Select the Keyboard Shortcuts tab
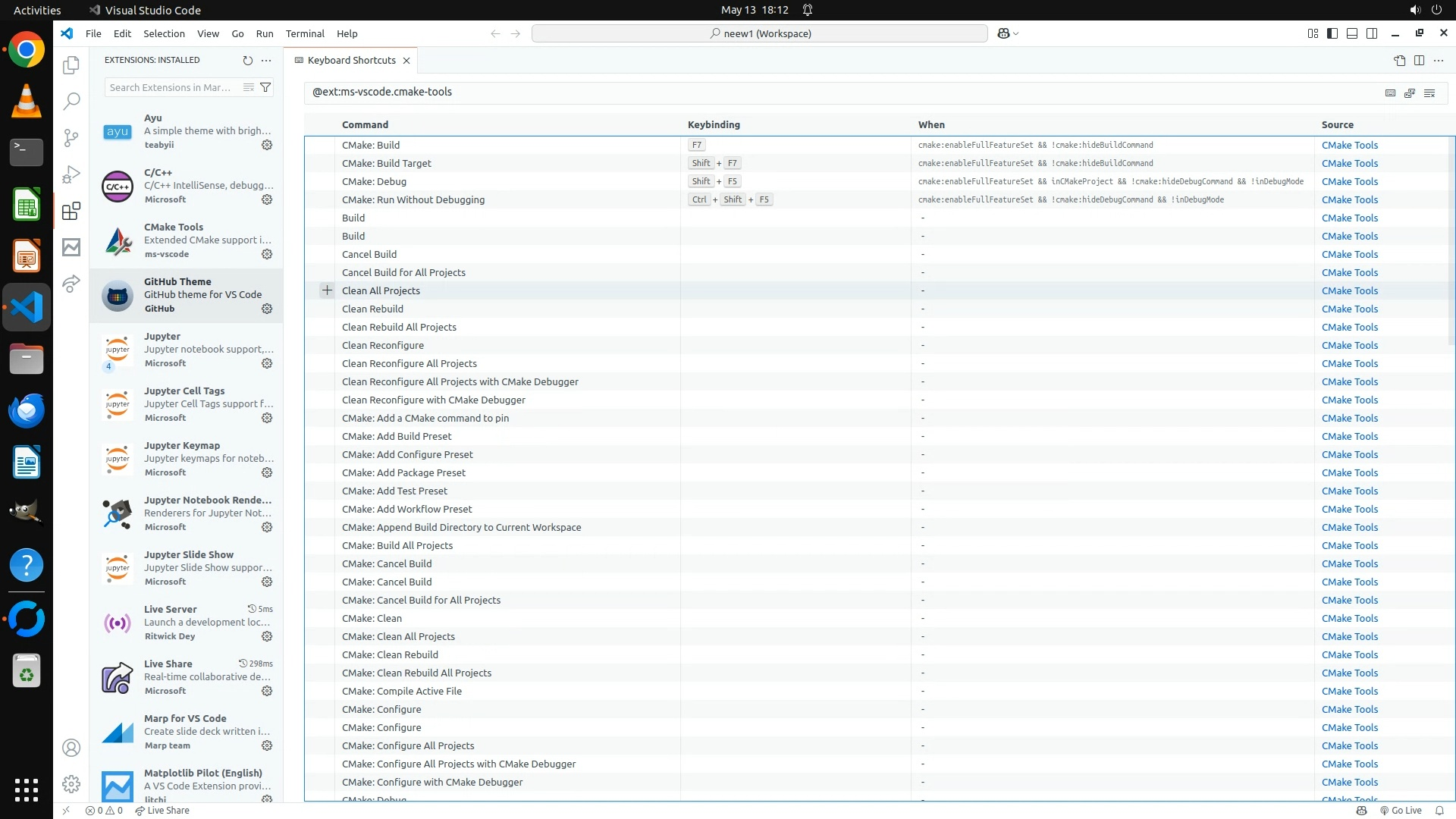 (351, 60)
